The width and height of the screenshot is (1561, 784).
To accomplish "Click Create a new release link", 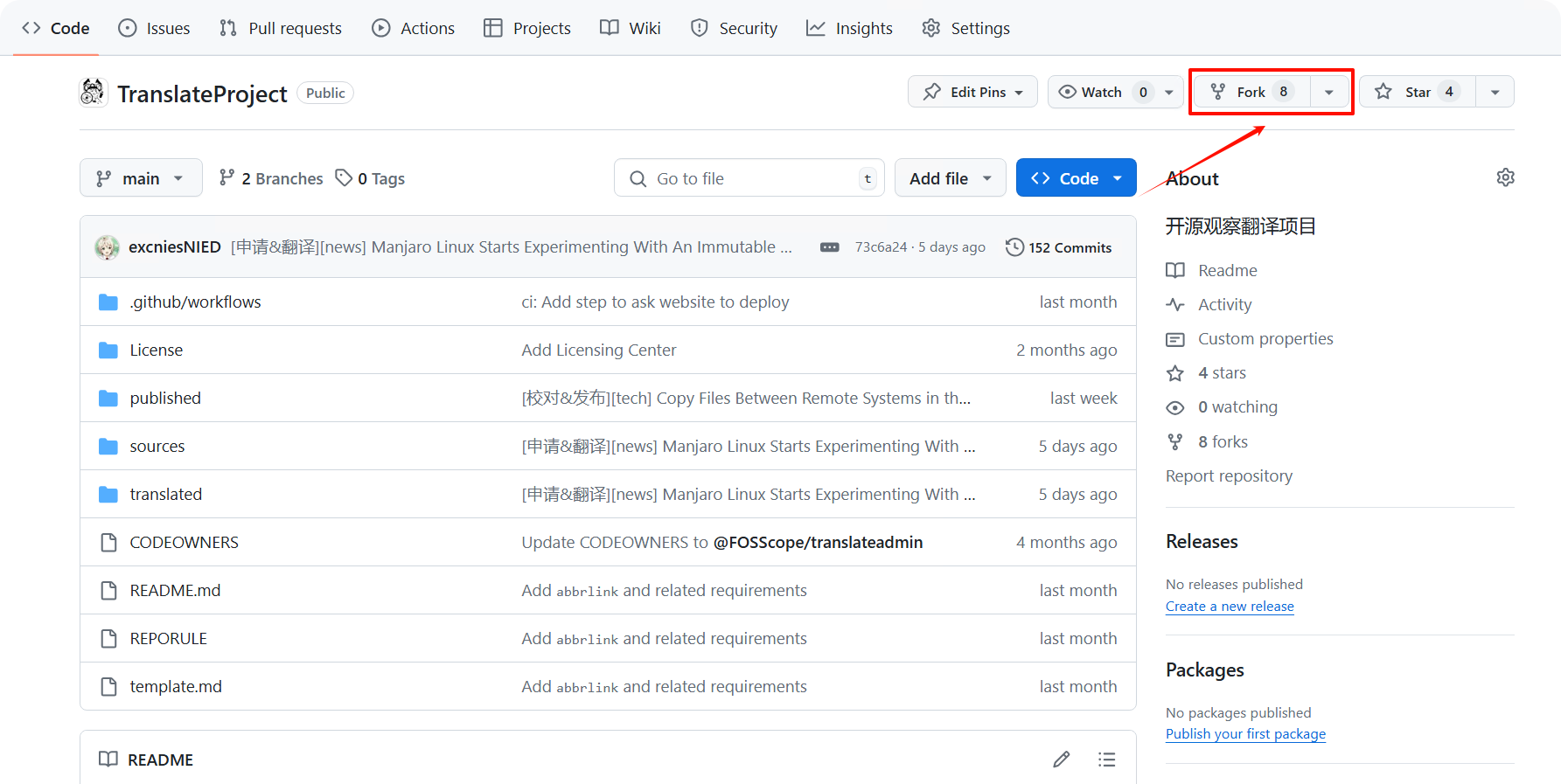I will pyautogui.click(x=1230, y=606).
